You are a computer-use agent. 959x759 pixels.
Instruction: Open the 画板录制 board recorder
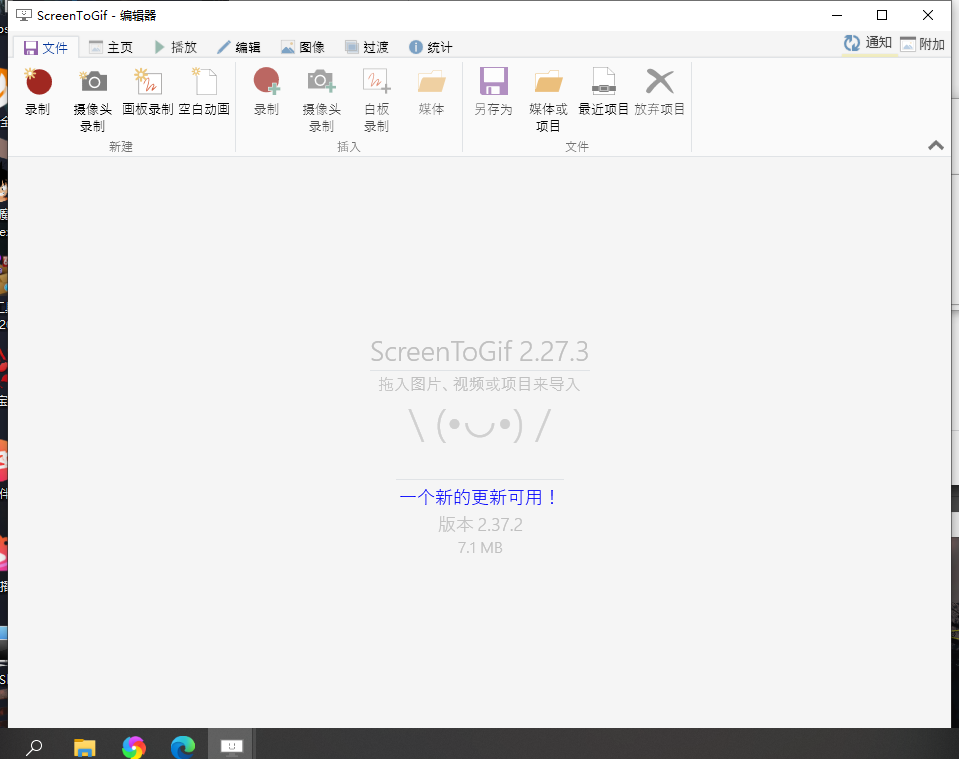coord(148,82)
